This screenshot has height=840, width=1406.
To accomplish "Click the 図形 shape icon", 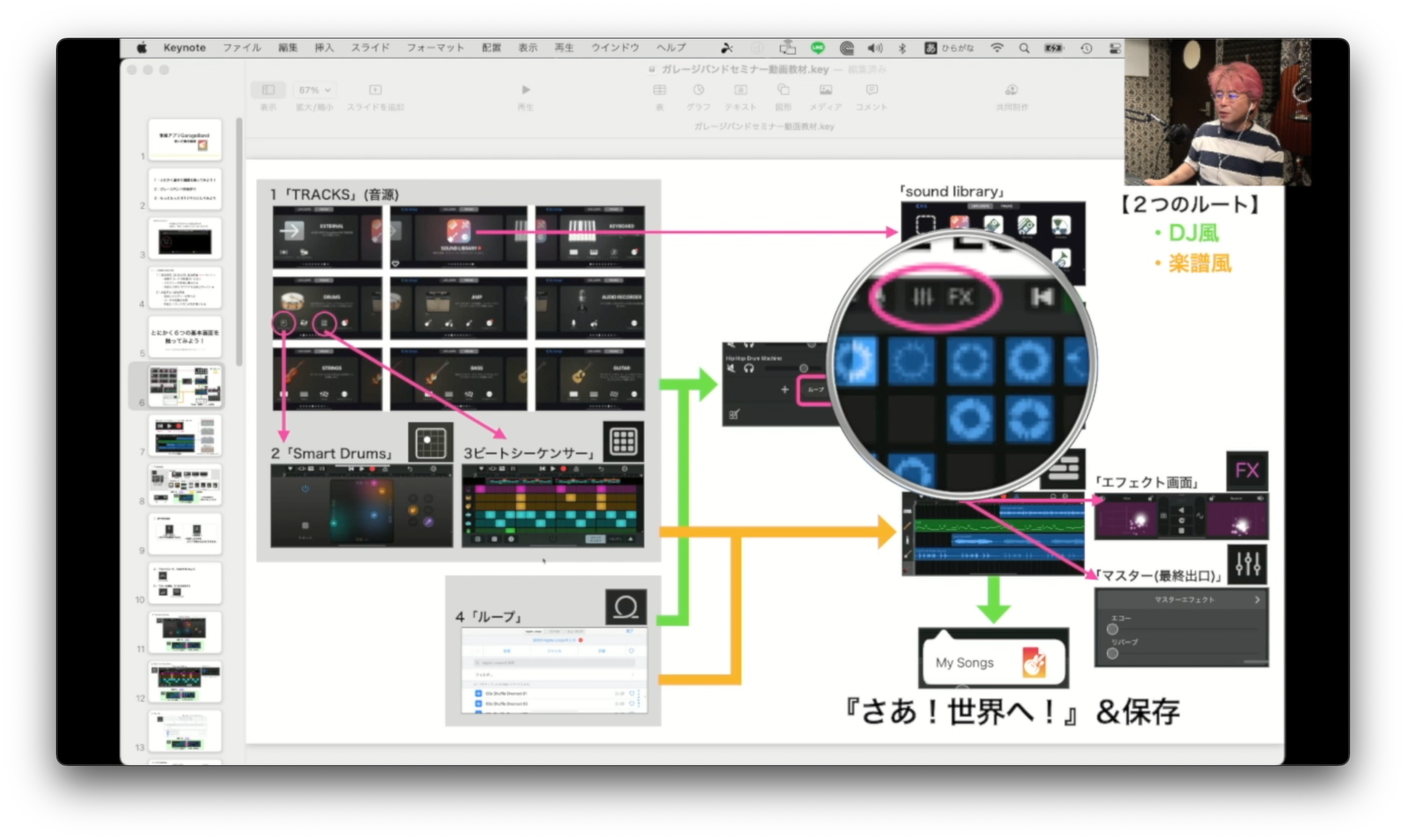I will (783, 90).
